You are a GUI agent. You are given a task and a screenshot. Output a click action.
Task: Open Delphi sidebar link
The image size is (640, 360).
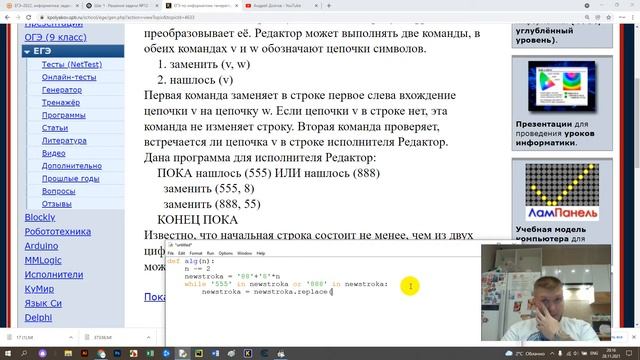(x=38, y=318)
